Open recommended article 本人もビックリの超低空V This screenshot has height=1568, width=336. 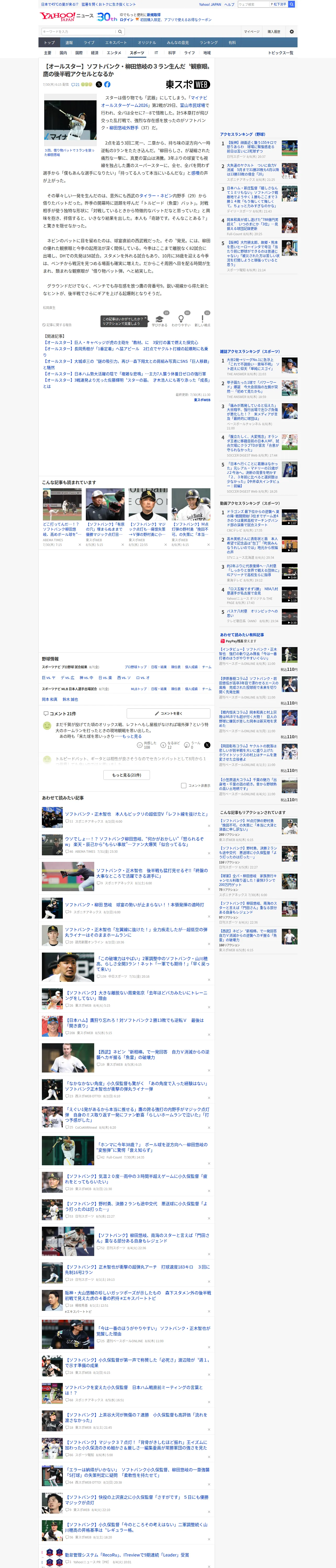click(x=136, y=814)
